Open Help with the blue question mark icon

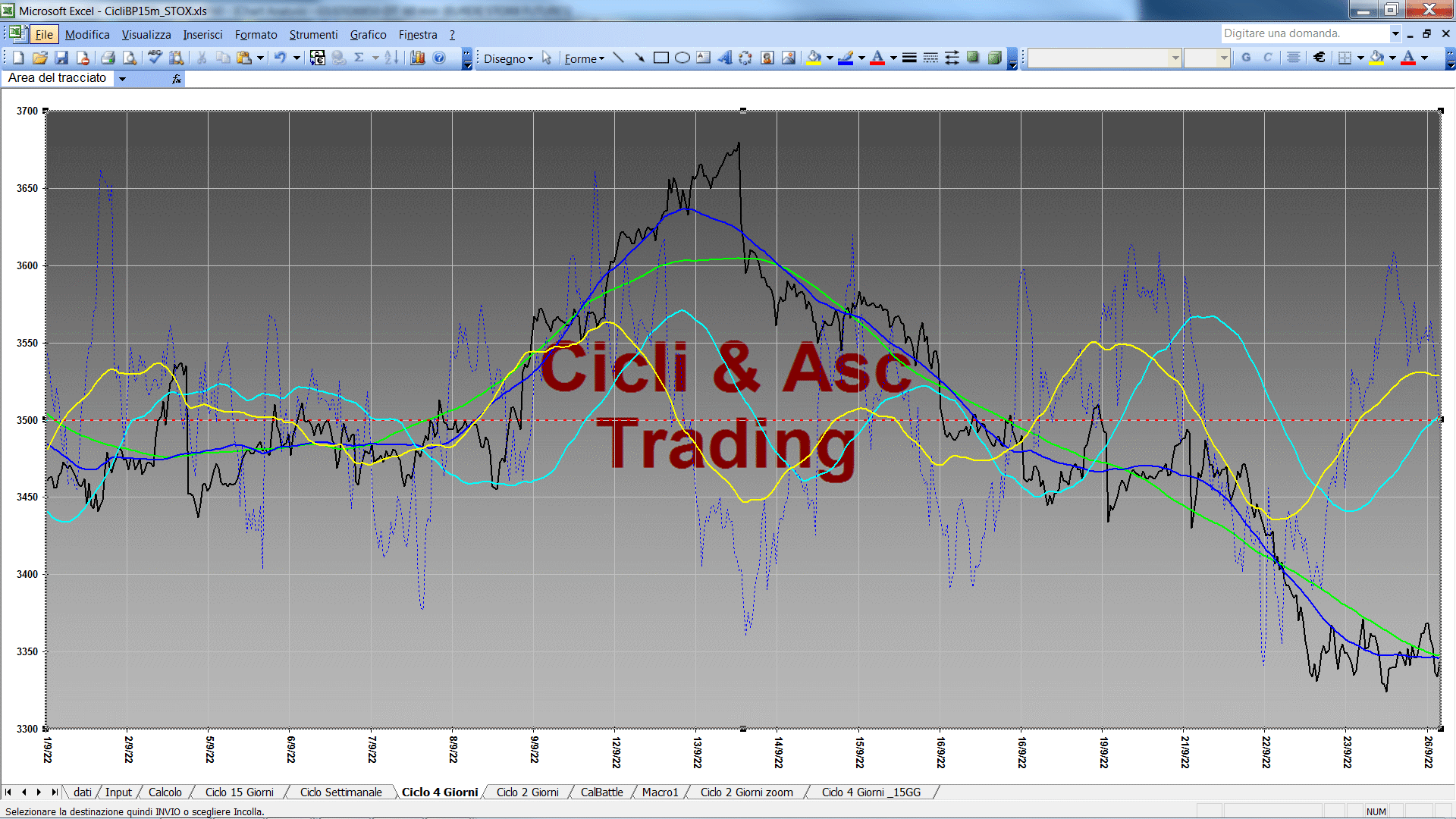439,58
